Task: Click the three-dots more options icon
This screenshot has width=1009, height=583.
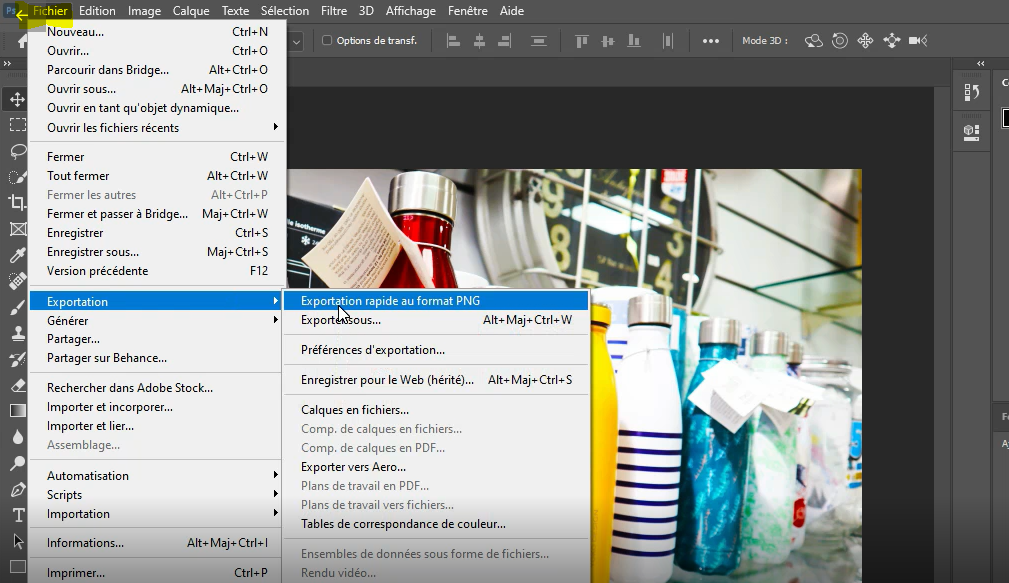Action: coord(711,41)
